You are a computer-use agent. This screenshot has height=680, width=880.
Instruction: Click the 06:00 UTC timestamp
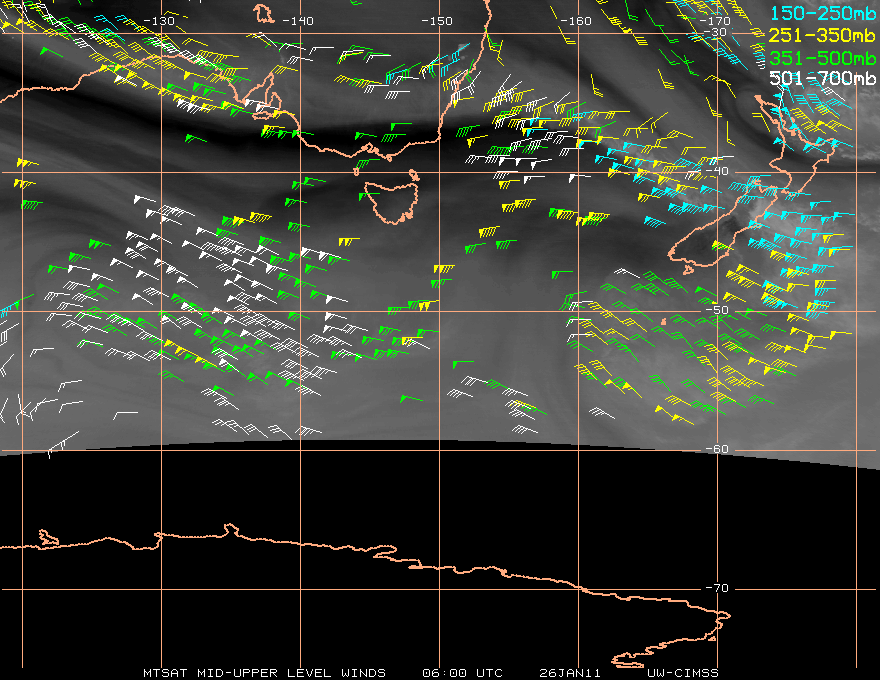[462, 672]
